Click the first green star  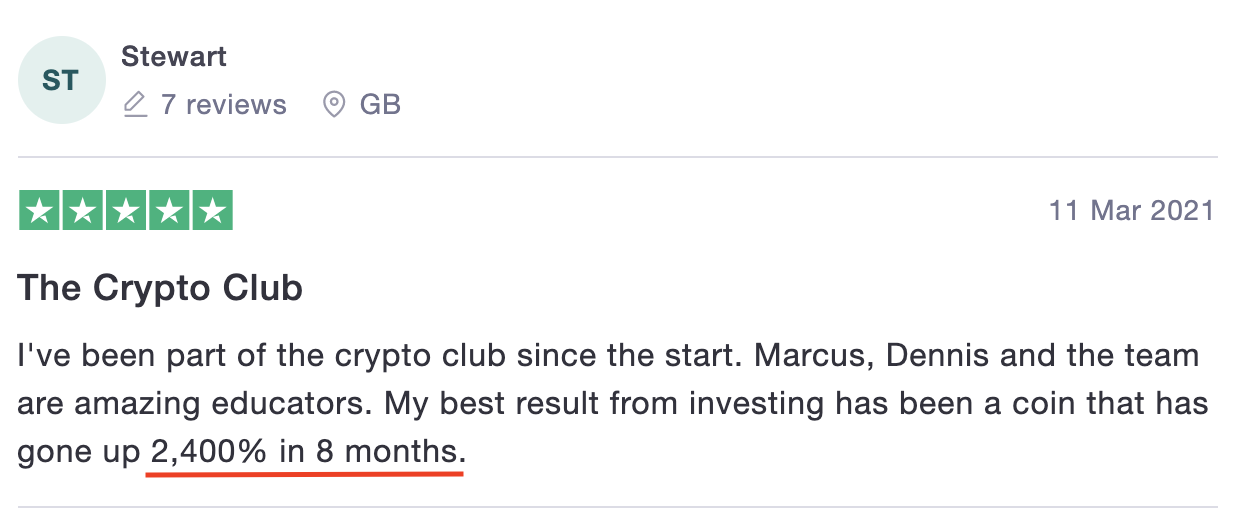click(40, 210)
